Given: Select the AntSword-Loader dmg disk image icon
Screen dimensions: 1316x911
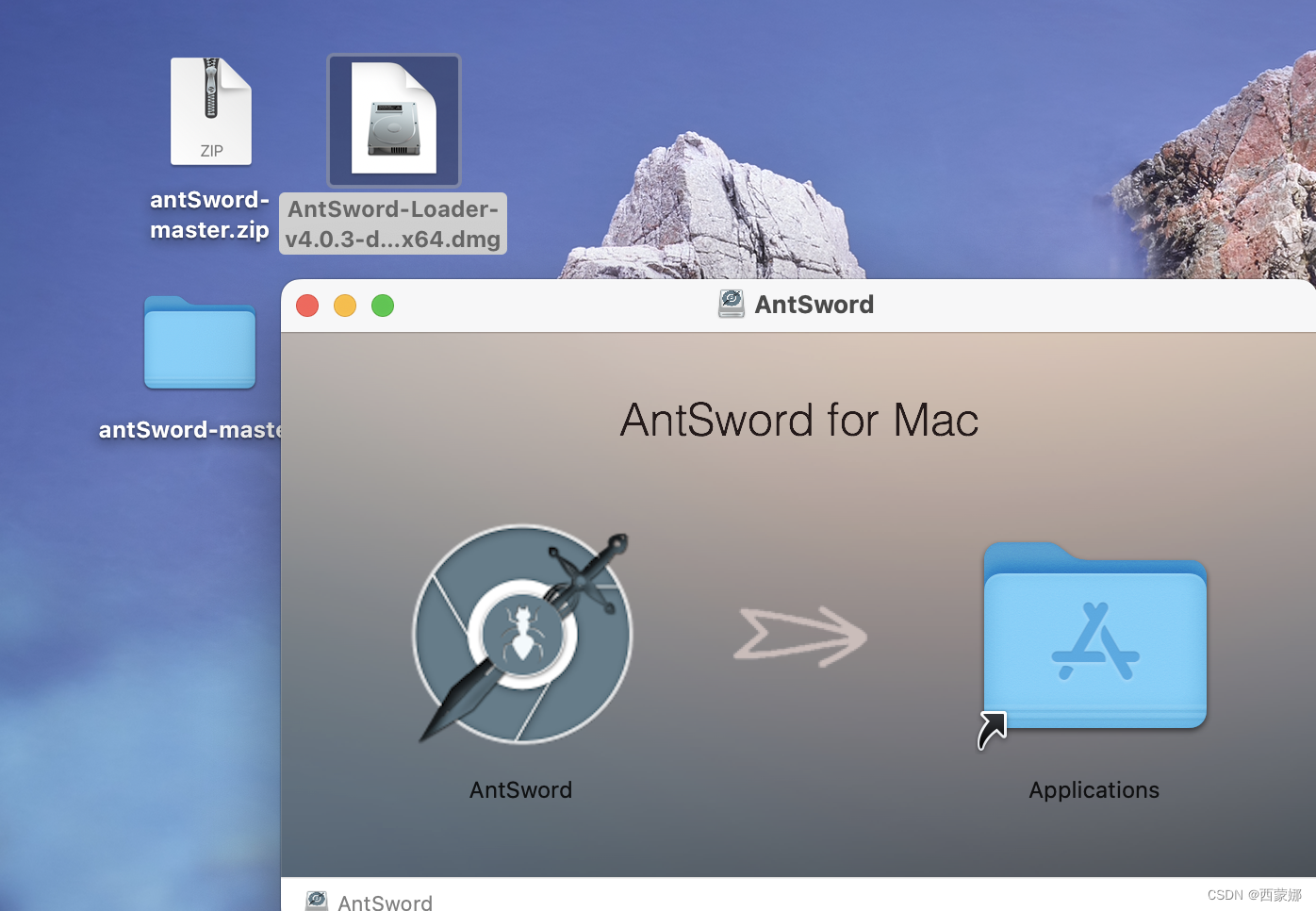Looking at the screenshot, I should coord(394,119).
